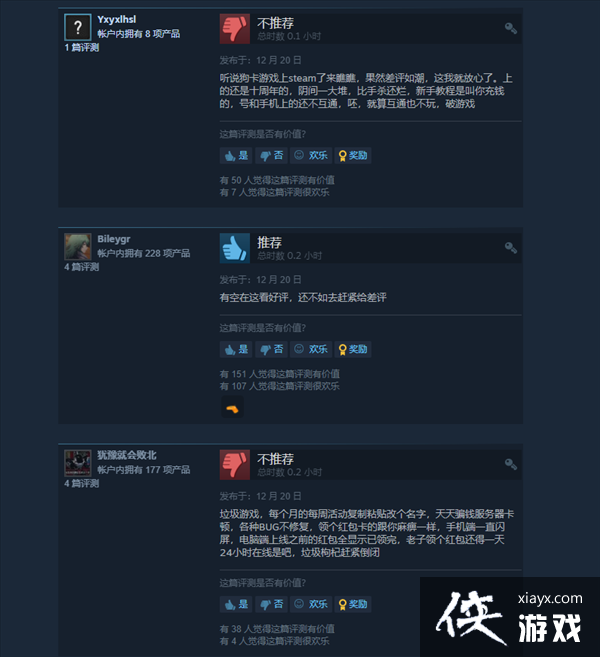Click the orange award badge under Bileygr's review
This screenshot has height=657, width=600.
(232, 407)
